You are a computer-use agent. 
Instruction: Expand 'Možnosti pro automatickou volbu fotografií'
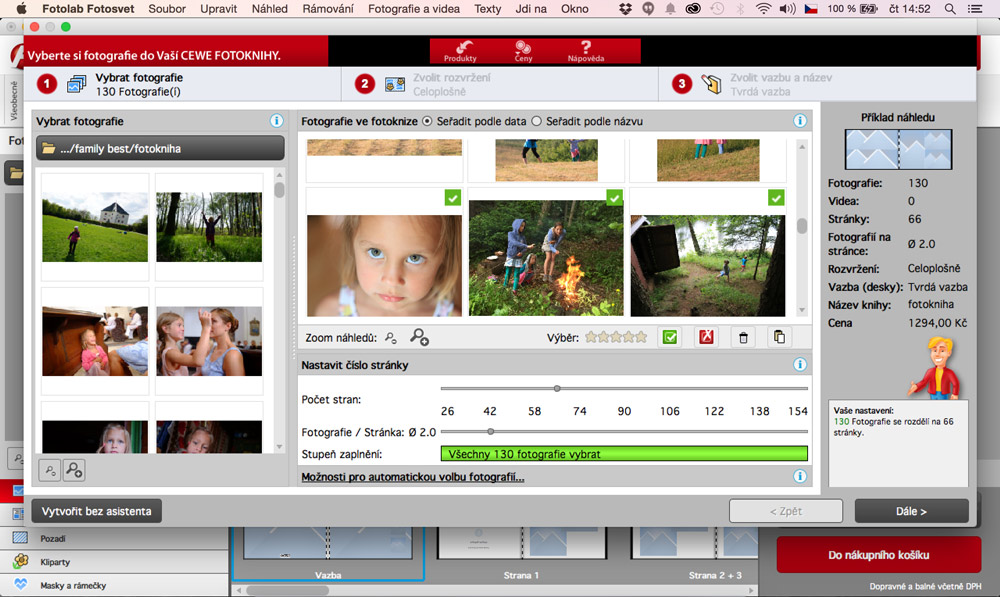coord(413,477)
